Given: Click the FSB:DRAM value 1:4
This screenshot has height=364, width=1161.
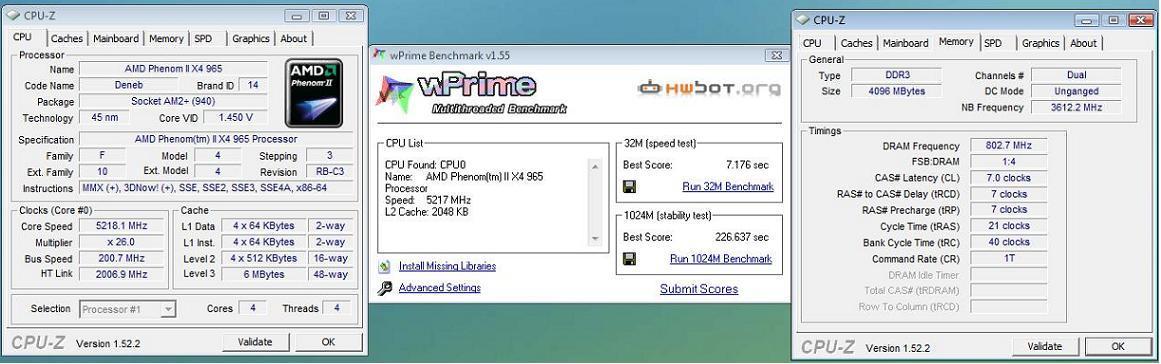Looking at the screenshot, I should 1008,161.
